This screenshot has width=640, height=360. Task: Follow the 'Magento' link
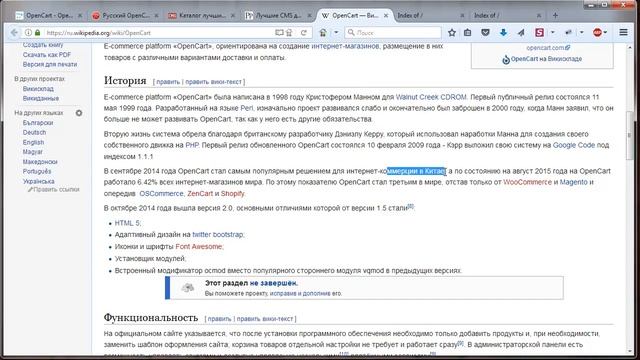click(573, 182)
